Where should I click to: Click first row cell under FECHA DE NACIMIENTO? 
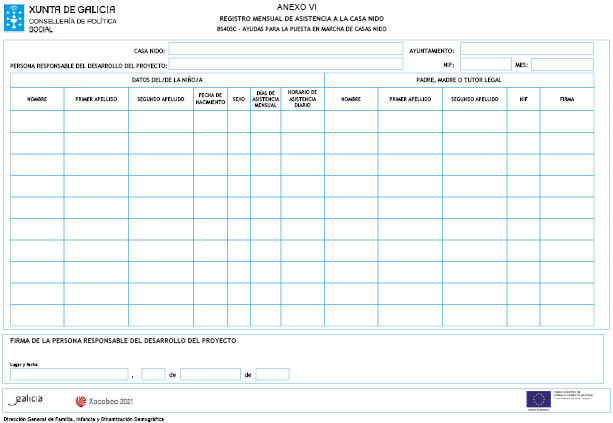coord(210,120)
